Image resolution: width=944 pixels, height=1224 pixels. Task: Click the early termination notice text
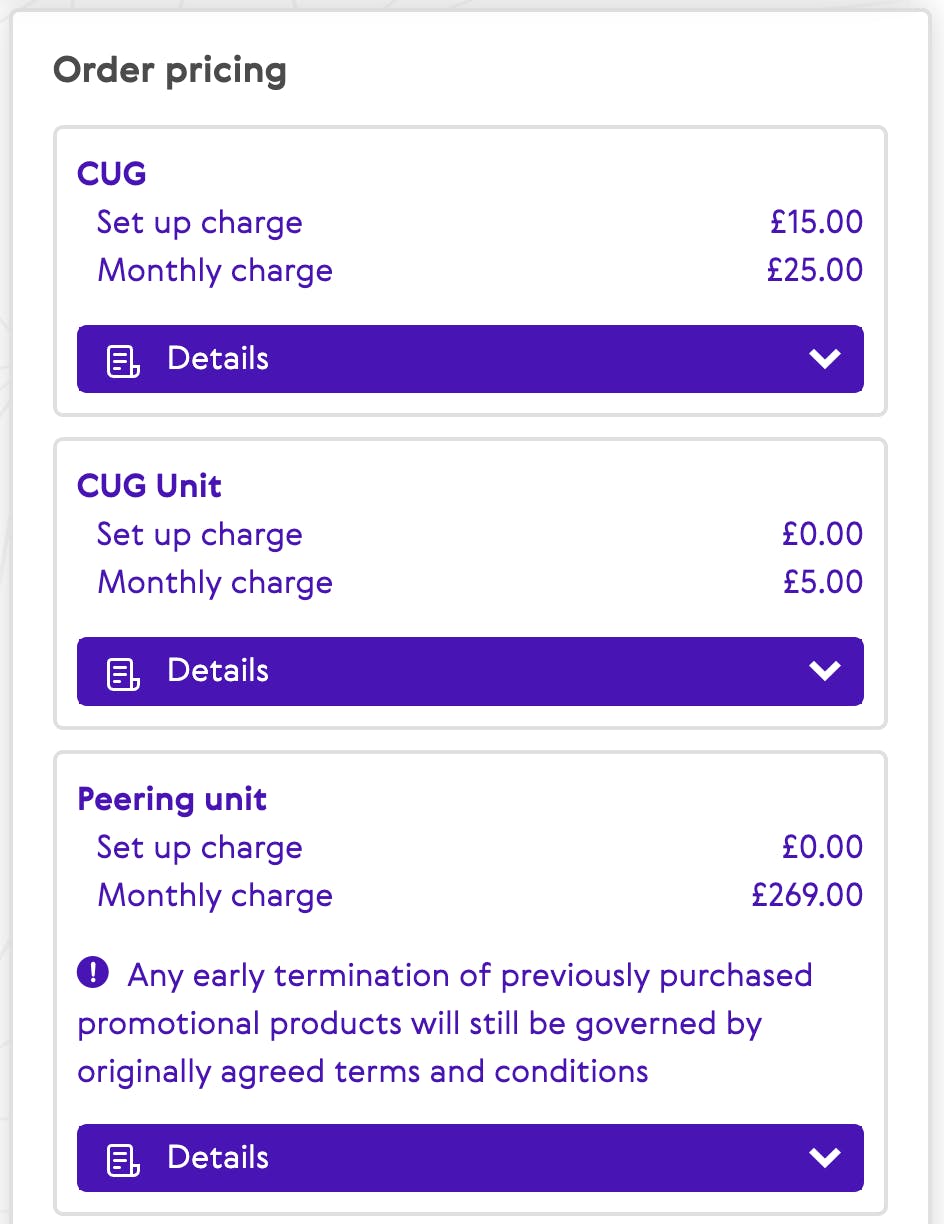pos(445,1023)
